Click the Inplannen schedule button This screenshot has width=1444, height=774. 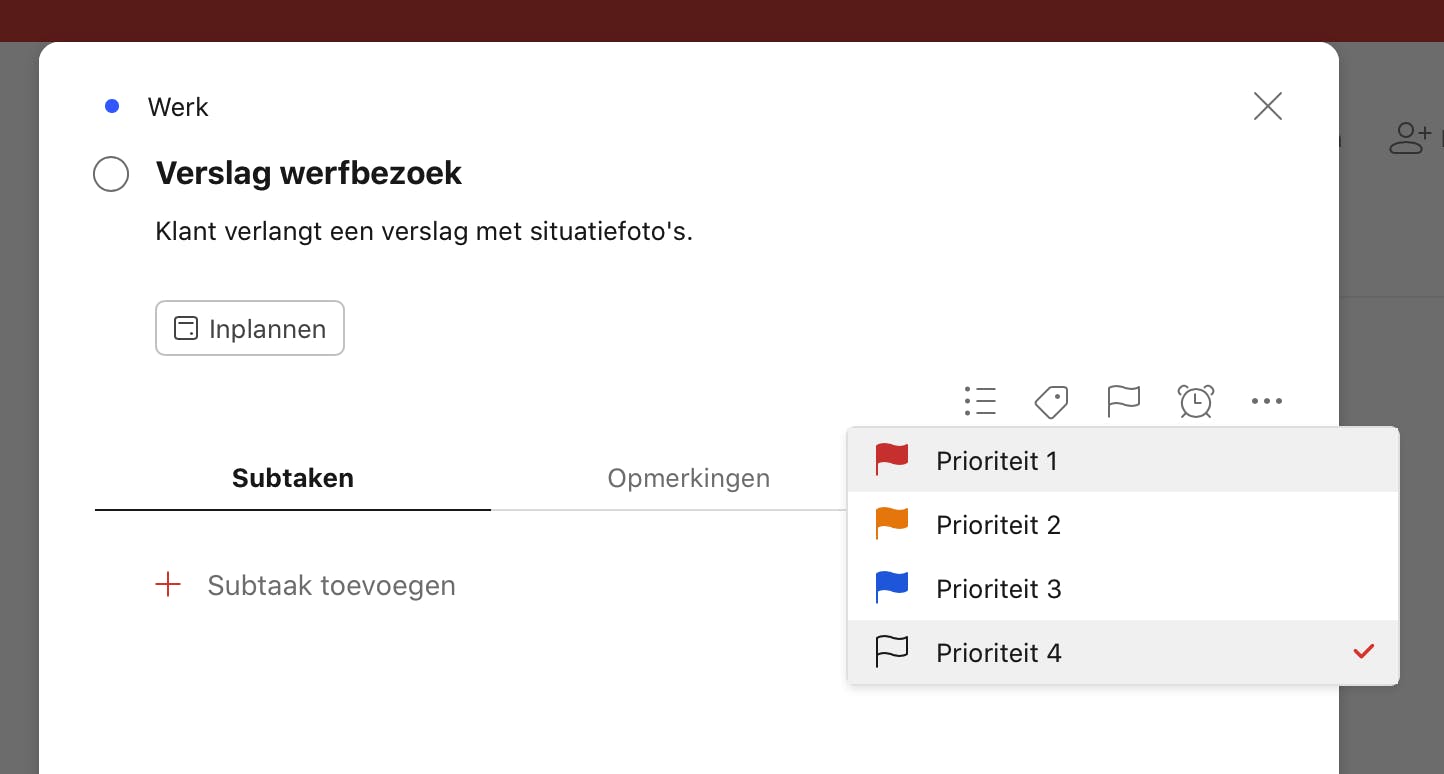coord(250,328)
